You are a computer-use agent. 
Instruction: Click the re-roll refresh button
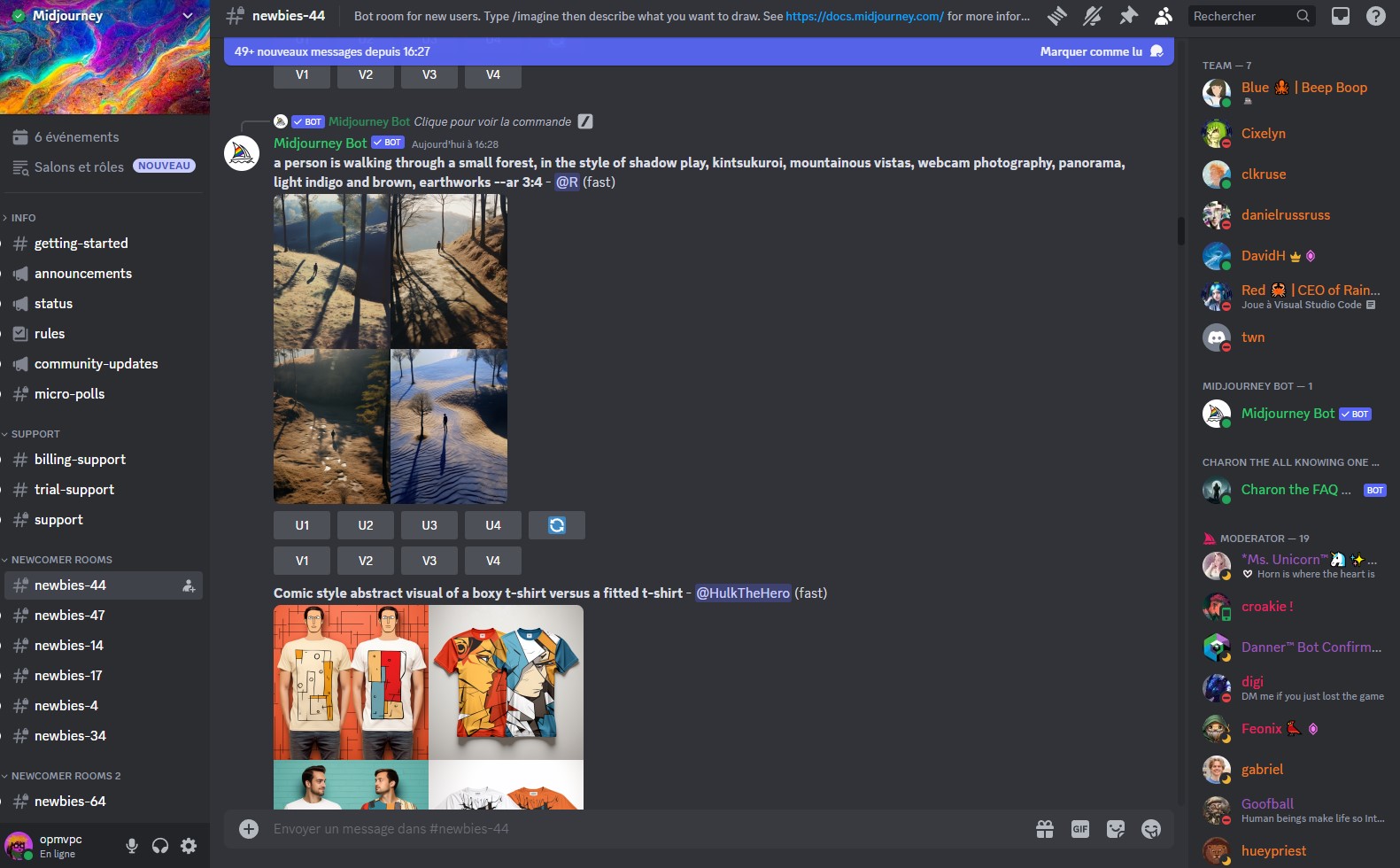[557, 525]
